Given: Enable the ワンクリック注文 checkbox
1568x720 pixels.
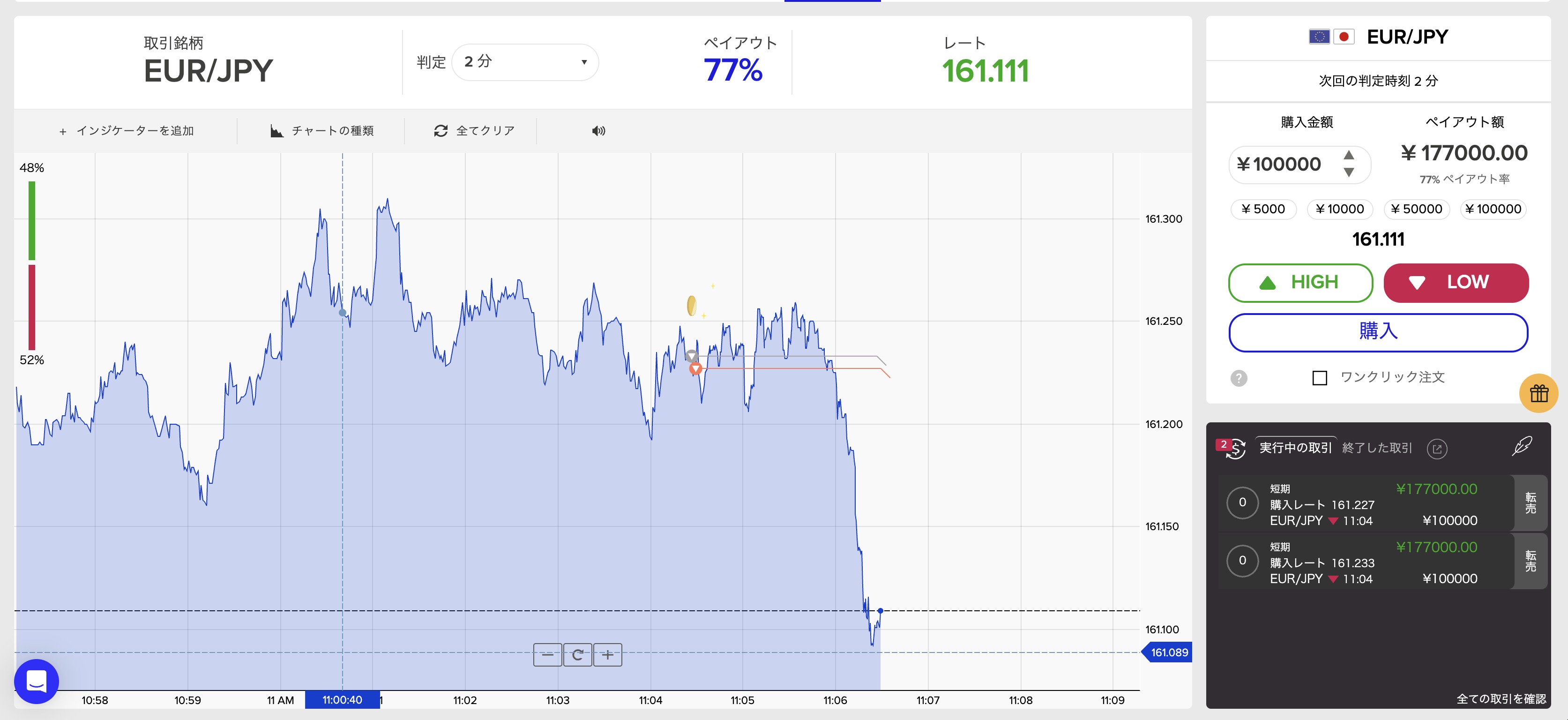Looking at the screenshot, I should pyautogui.click(x=1319, y=379).
